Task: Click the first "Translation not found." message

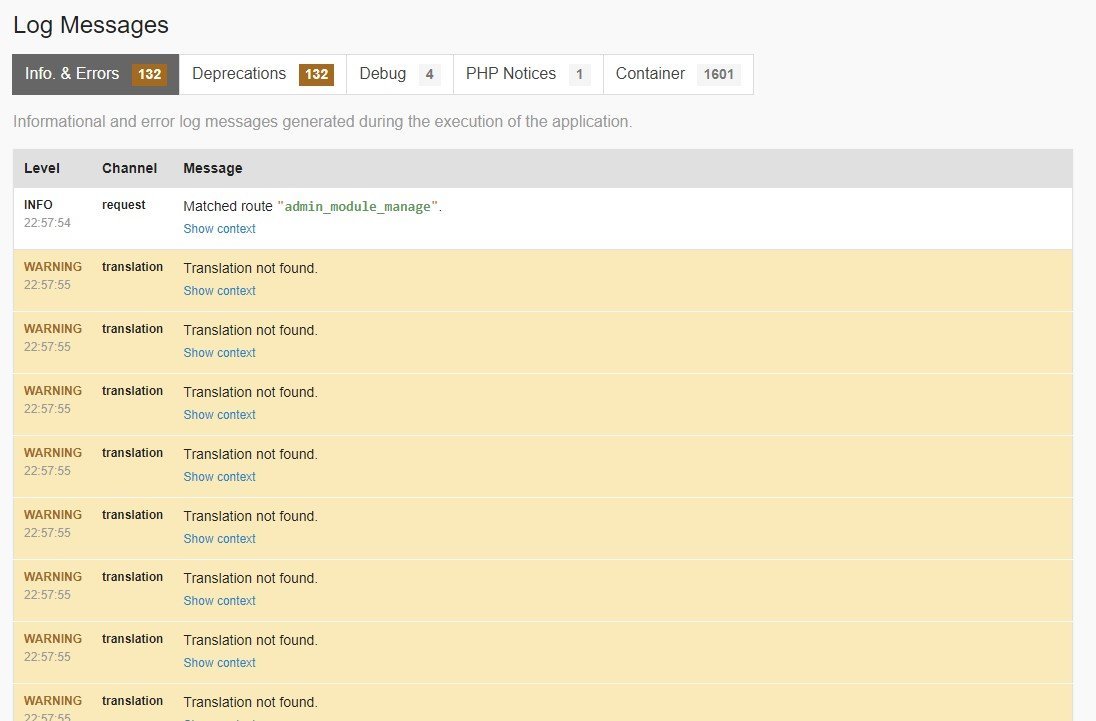Action: click(x=250, y=268)
